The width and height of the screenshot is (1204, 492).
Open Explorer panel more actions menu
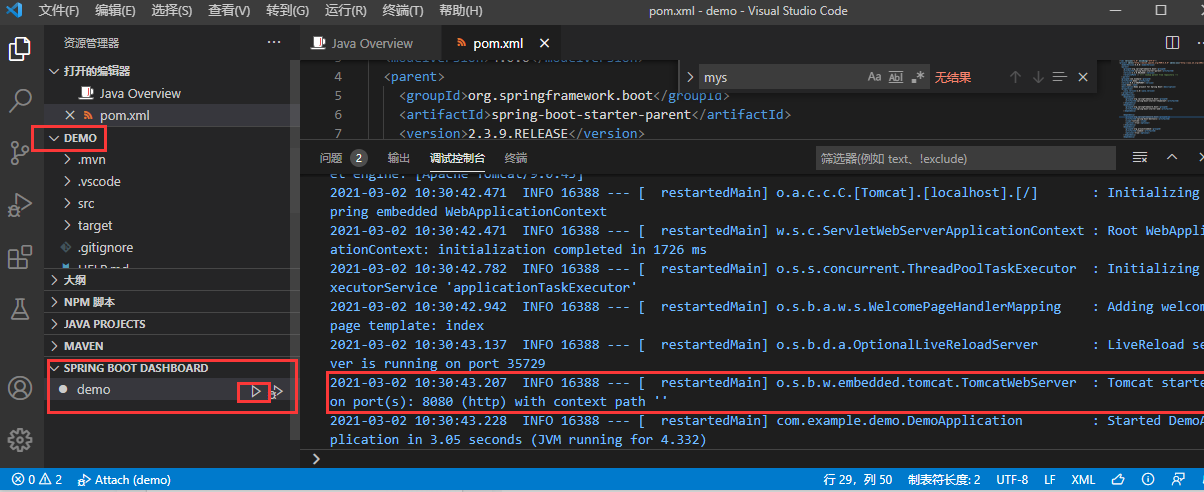pyautogui.click(x=274, y=43)
